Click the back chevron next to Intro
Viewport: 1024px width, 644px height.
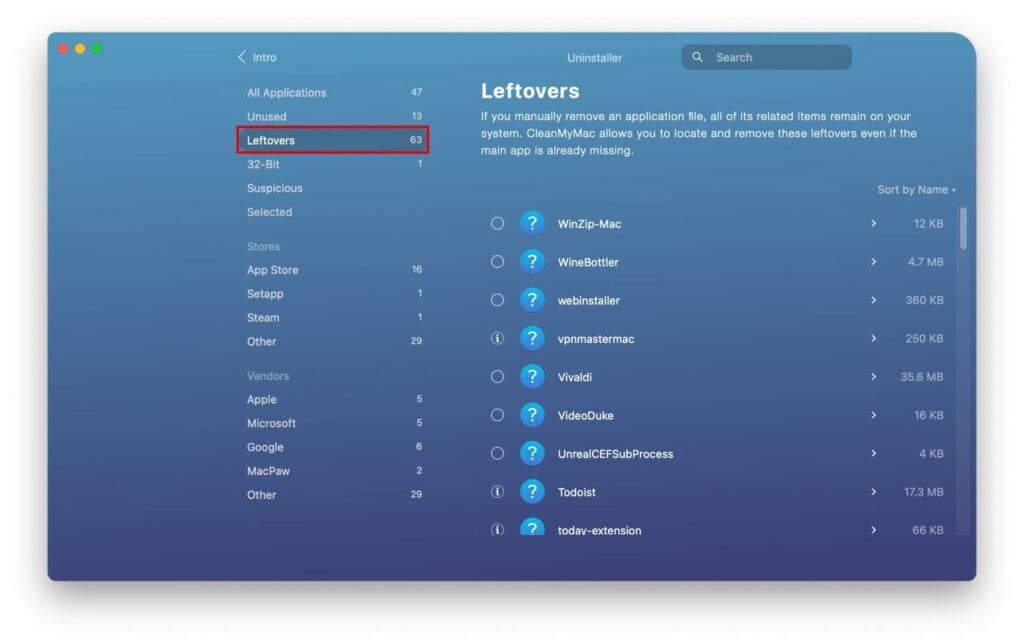coord(242,57)
